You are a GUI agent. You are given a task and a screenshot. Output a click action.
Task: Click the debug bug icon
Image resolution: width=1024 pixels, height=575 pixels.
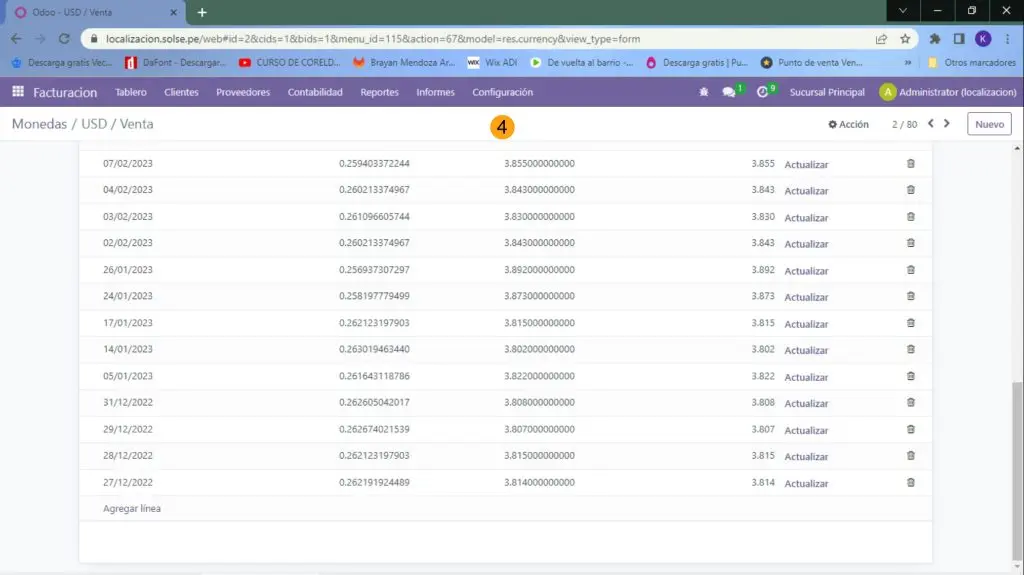pyautogui.click(x=704, y=92)
